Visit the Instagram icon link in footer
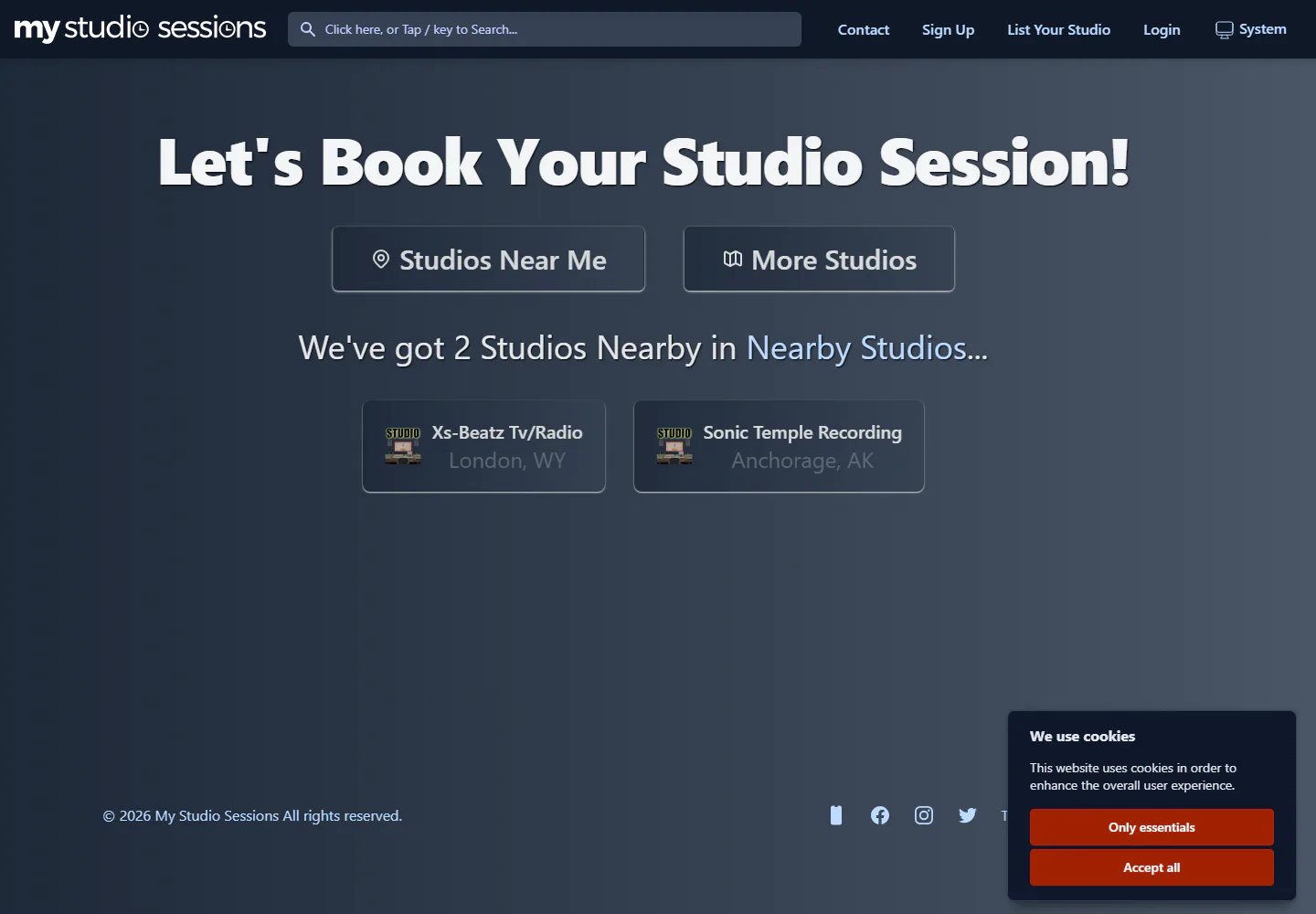This screenshot has width=1316, height=914. click(x=924, y=815)
